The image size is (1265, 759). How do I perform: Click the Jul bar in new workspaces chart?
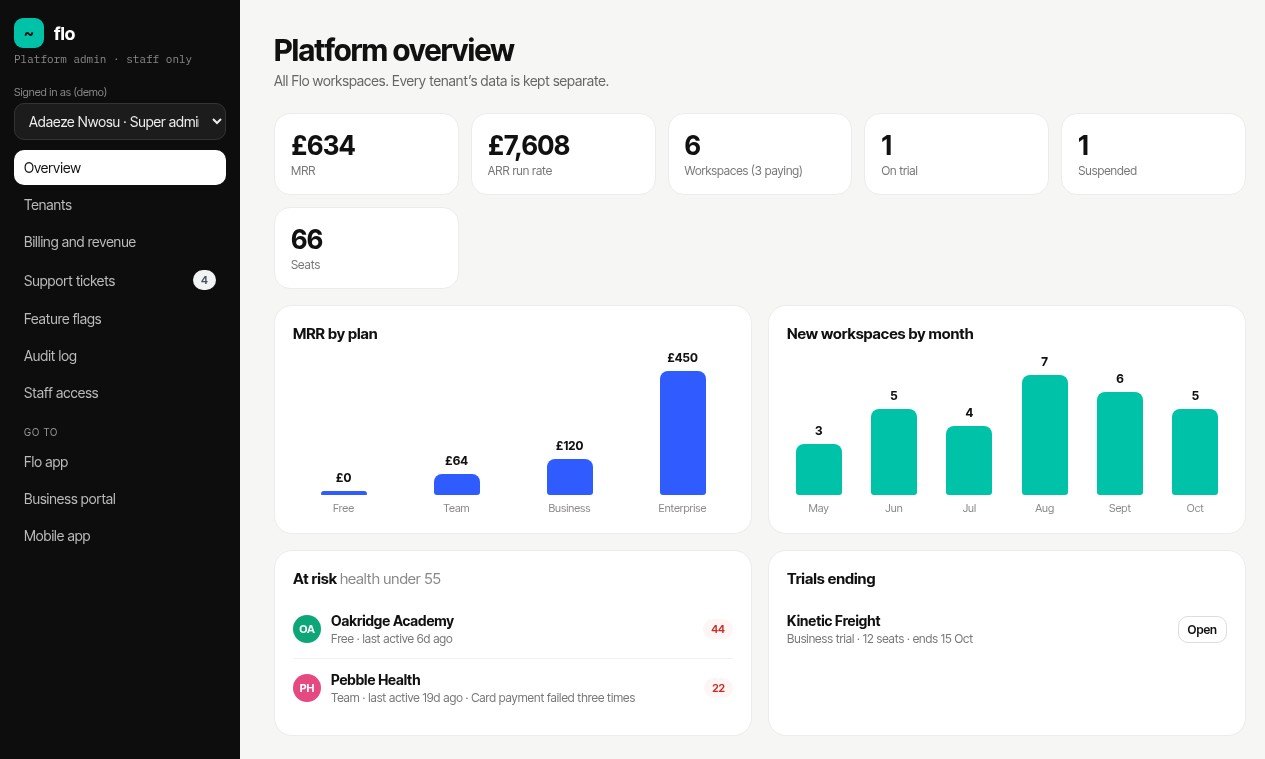pos(969,461)
